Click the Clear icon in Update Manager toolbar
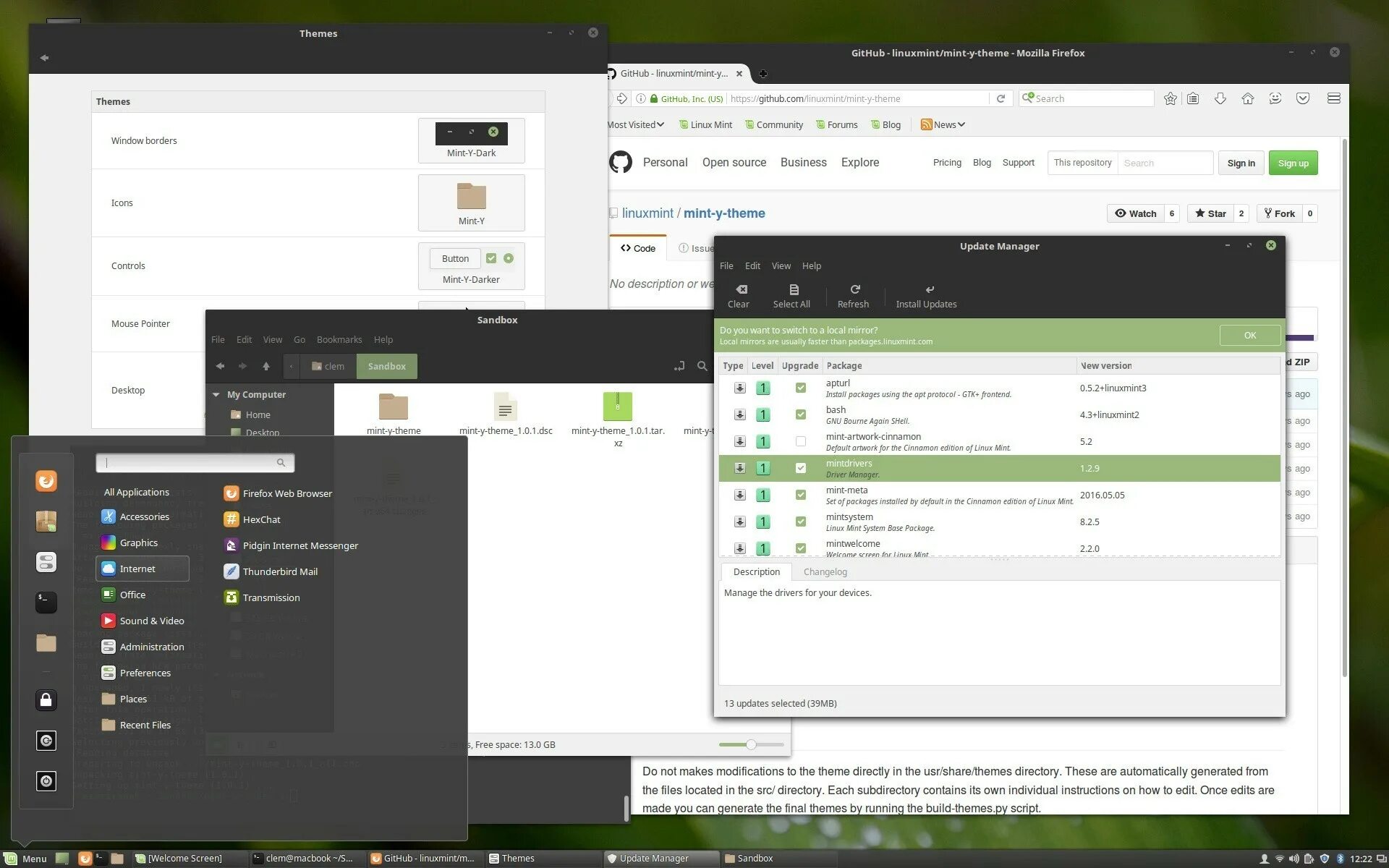 pos(741,289)
